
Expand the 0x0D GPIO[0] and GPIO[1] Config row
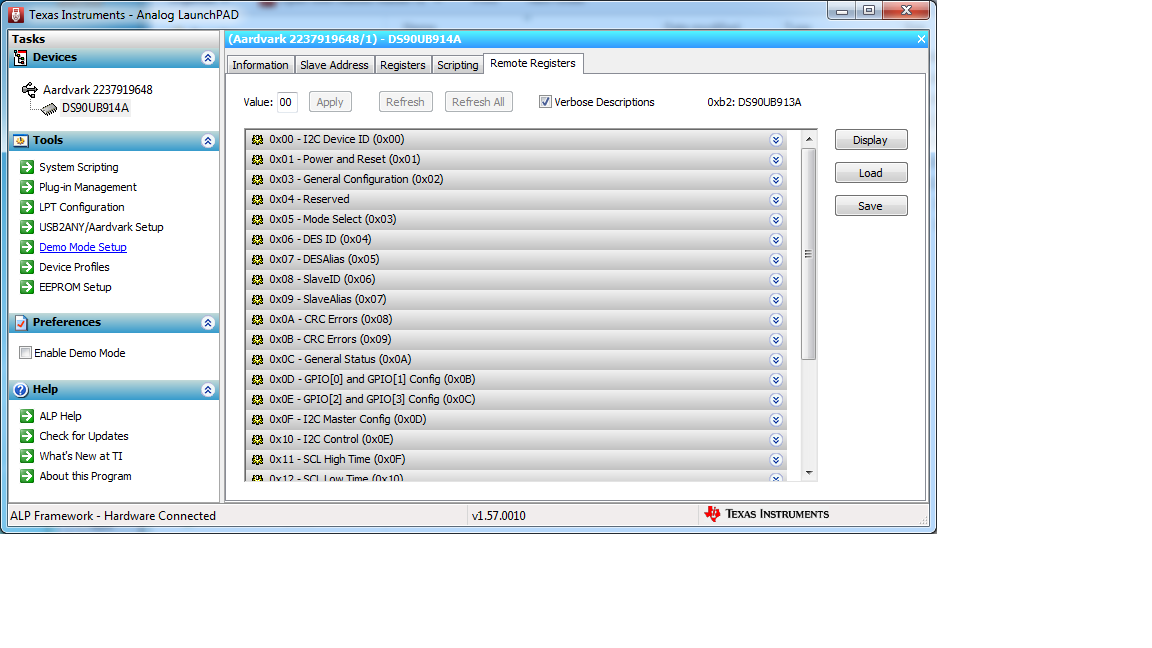coord(776,380)
